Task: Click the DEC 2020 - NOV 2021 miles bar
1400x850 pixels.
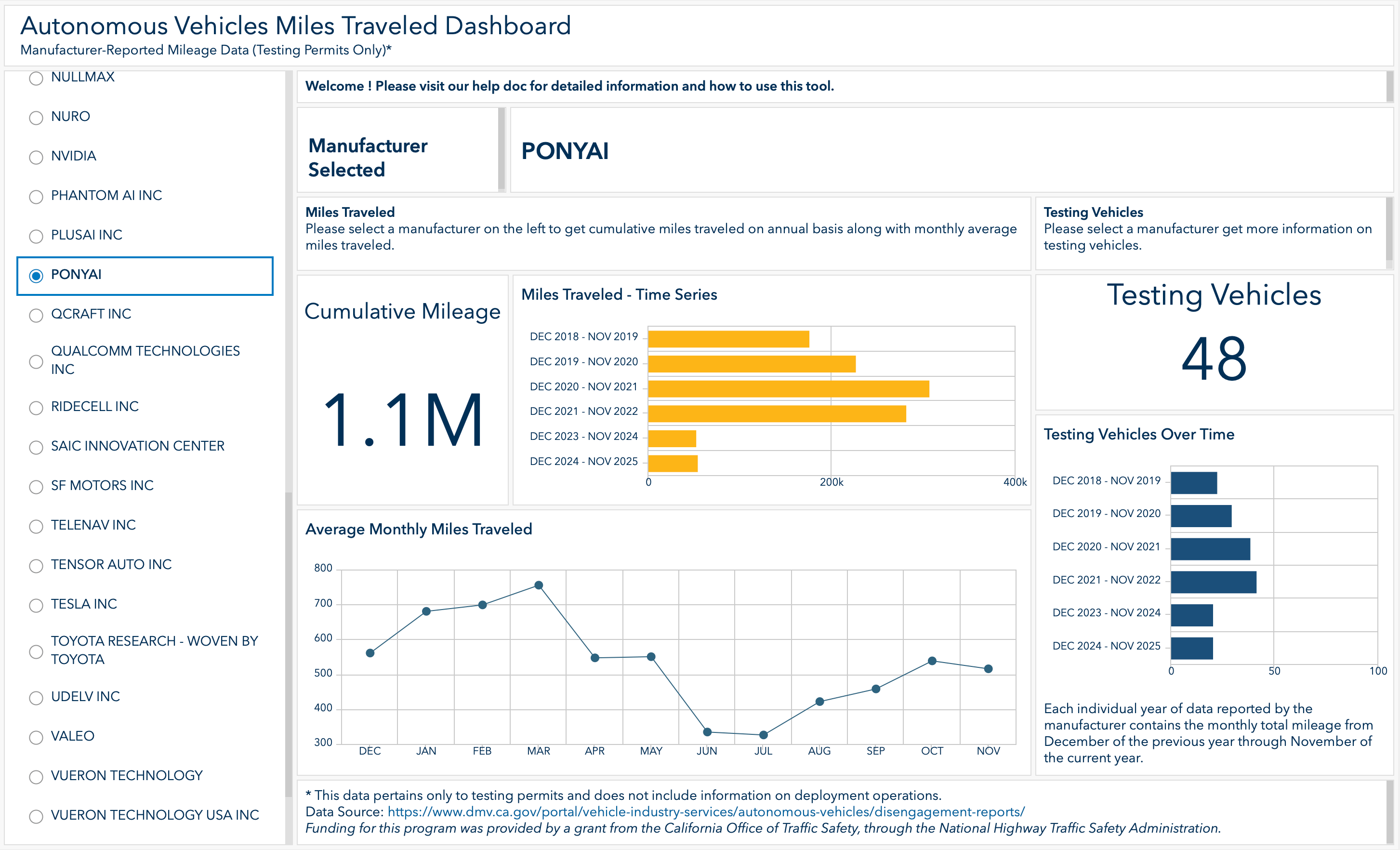Action: click(x=789, y=389)
